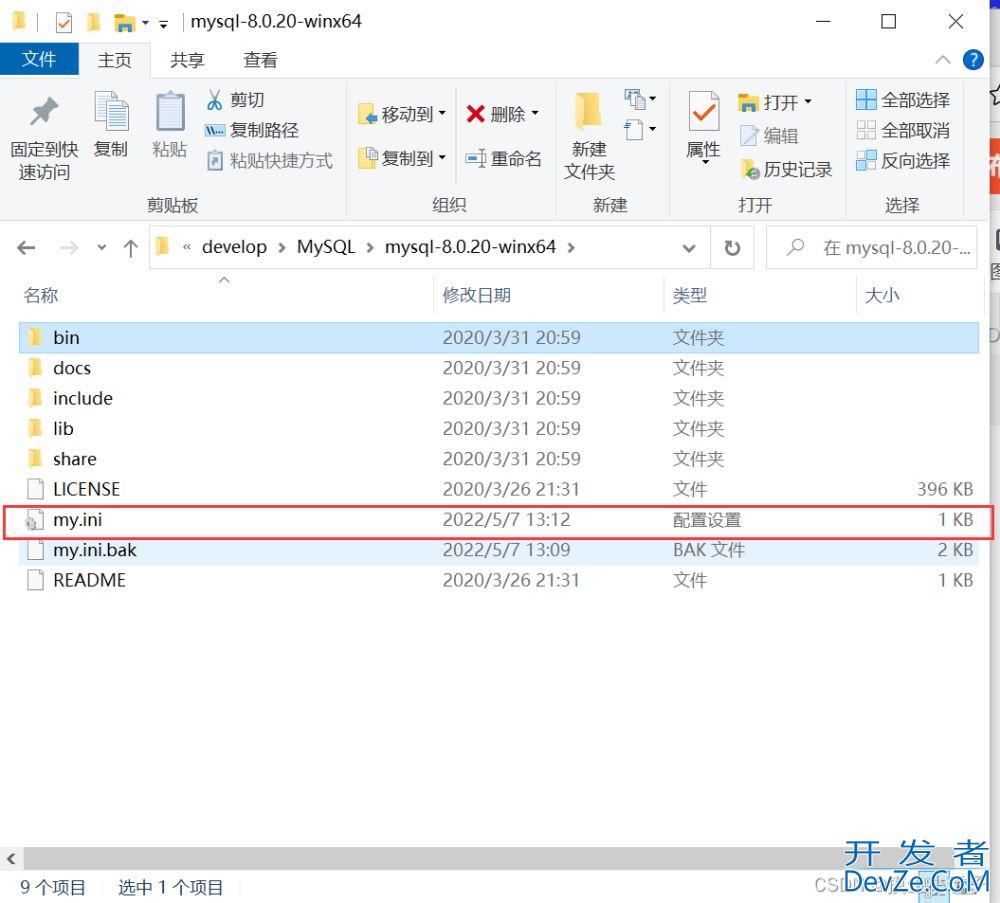This screenshot has width=1000, height=903.
Task: Go back with the left arrow
Action: (x=26, y=247)
